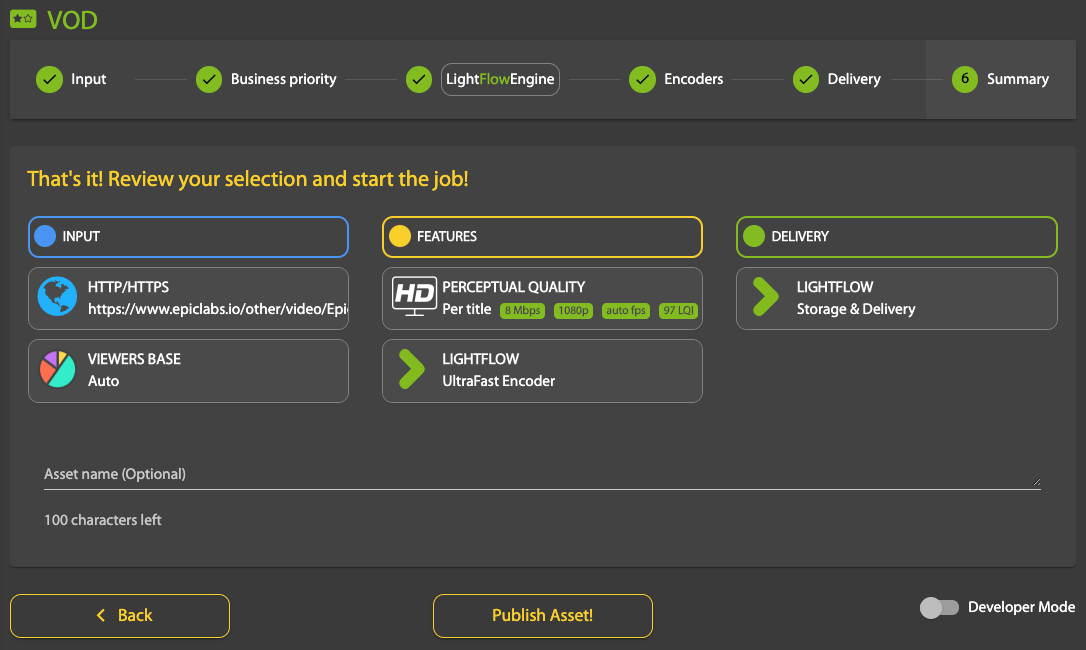Switch to the Delivery step
1086x650 pixels.
[x=853, y=79]
